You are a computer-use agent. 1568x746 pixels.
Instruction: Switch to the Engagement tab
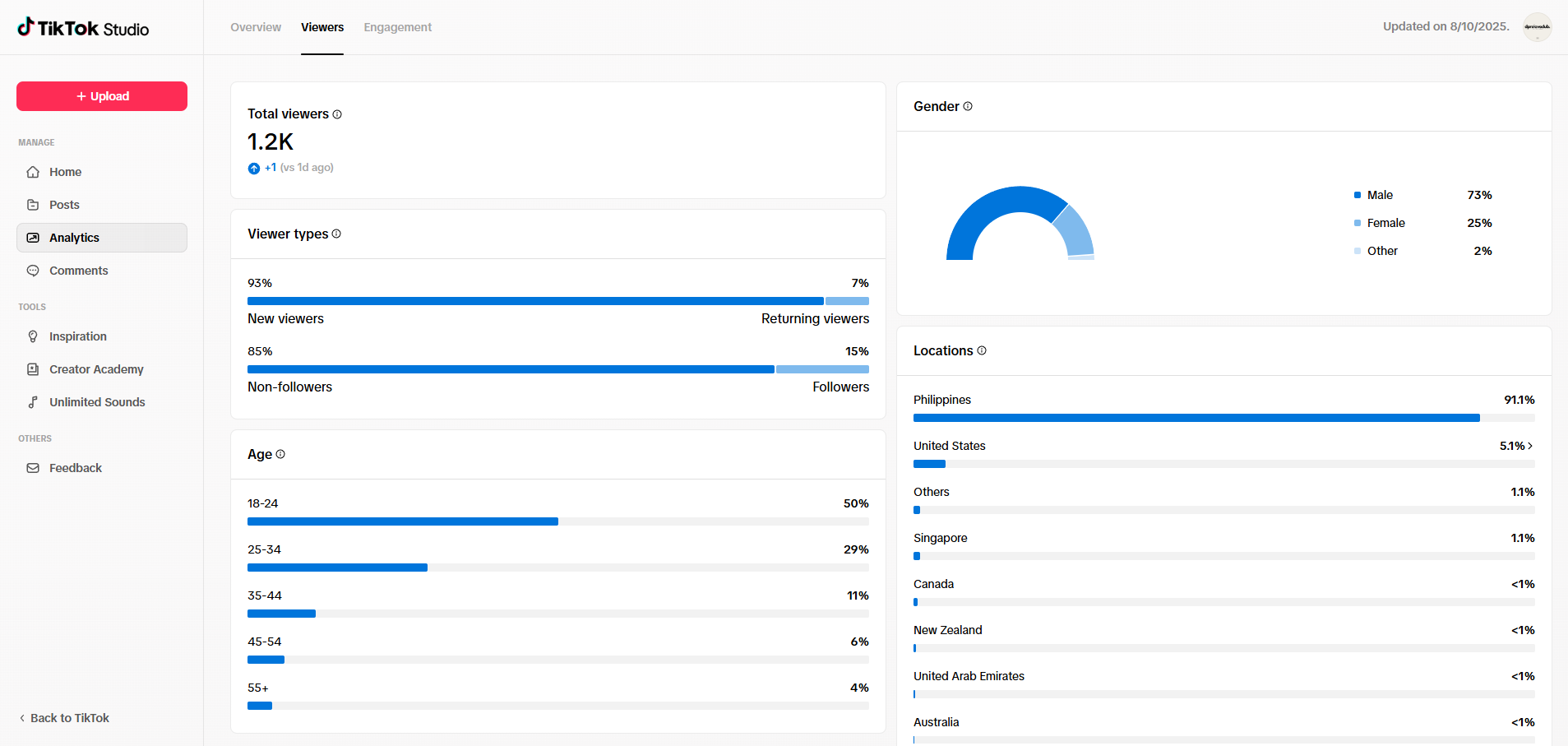tap(397, 27)
